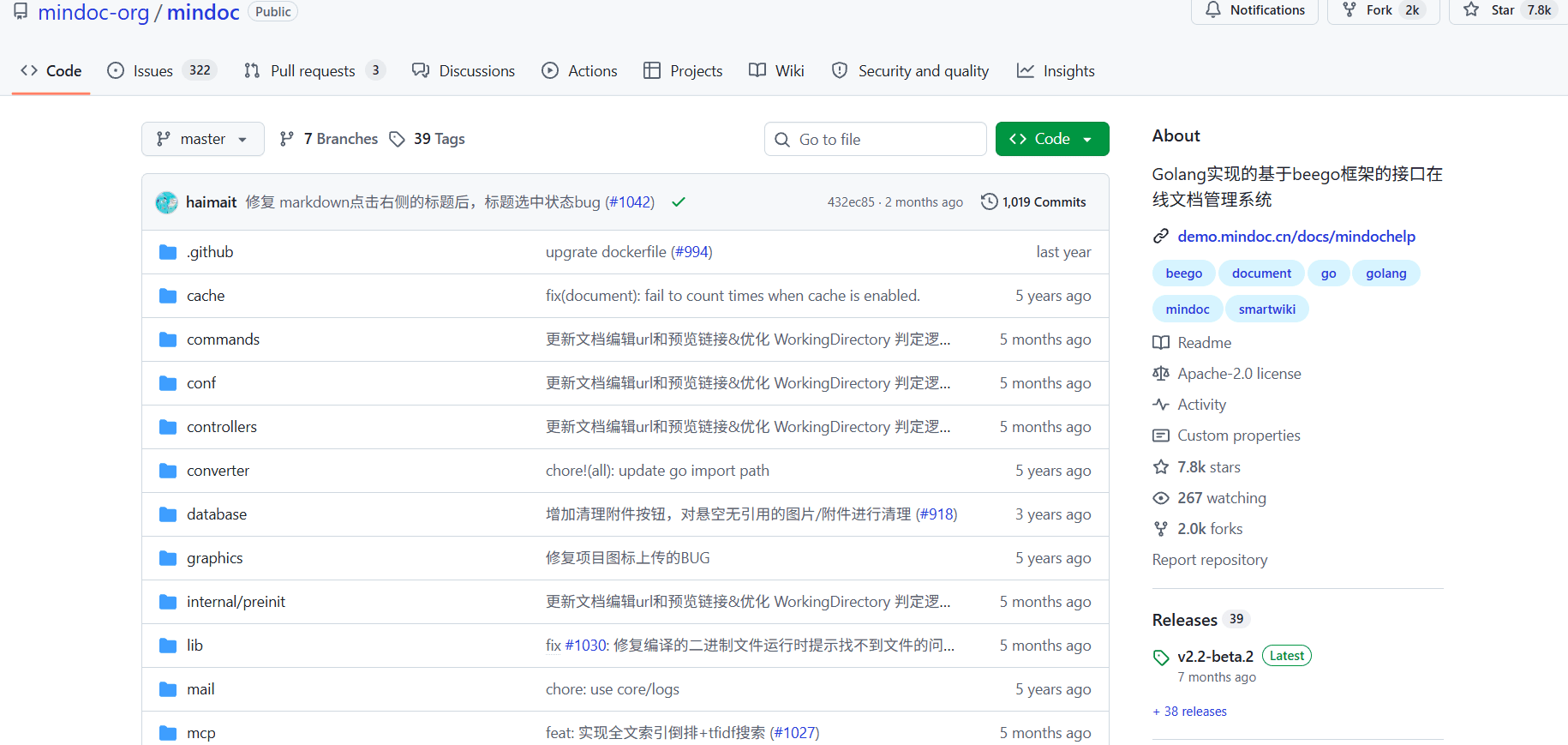This screenshot has height=745, width=1568.
Task: Open the haimait author name link
Action: [x=211, y=202]
